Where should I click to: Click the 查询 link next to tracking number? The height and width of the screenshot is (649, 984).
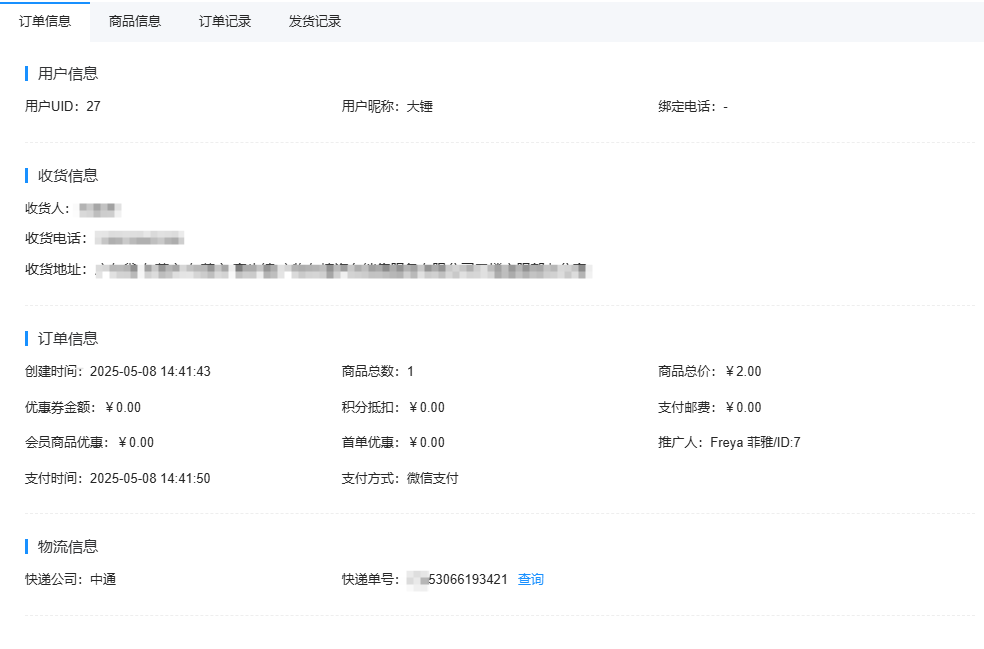(x=530, y=579)
